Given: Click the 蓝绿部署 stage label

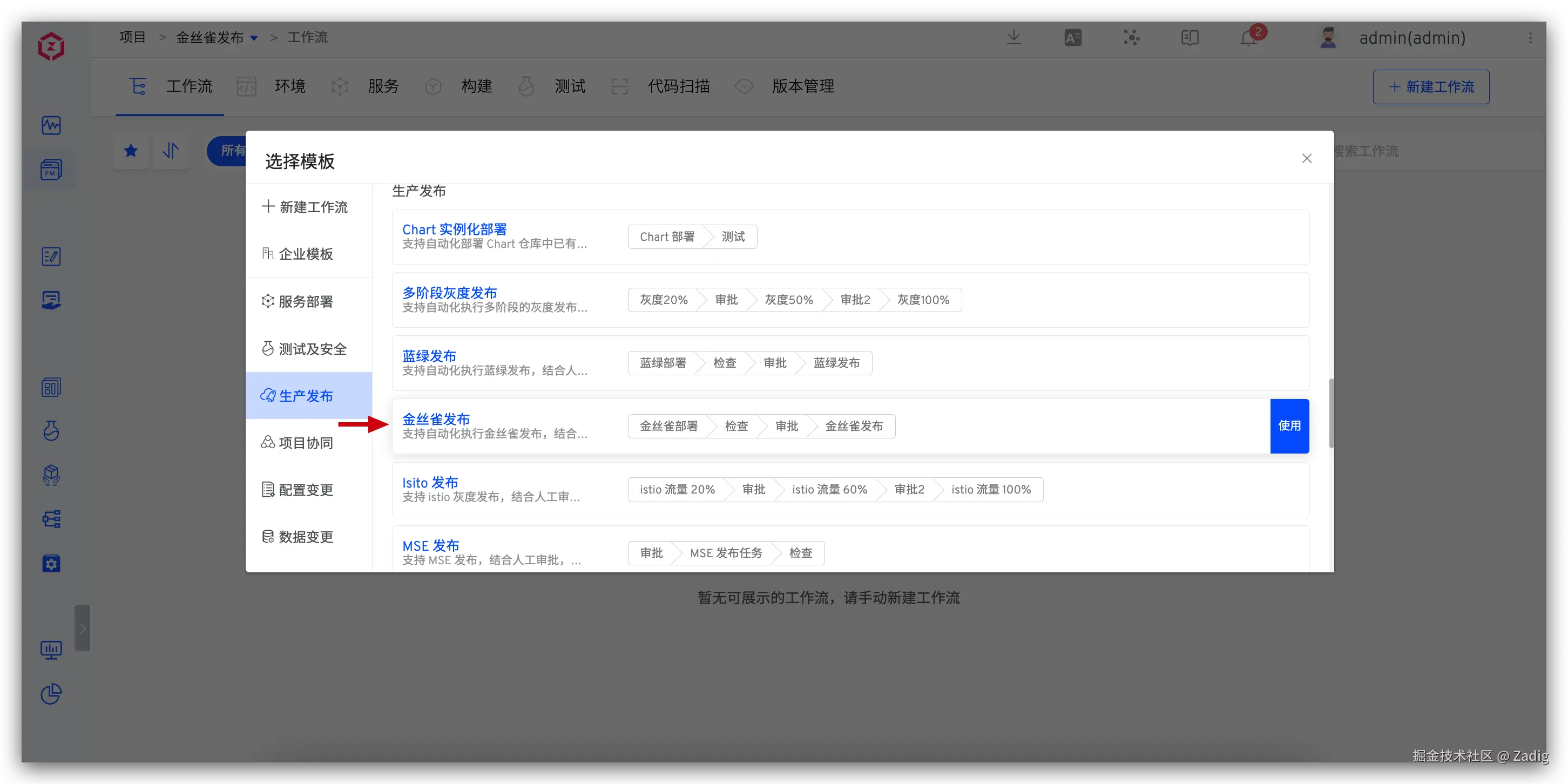Looking at the screenshot, I should [663, 363].
